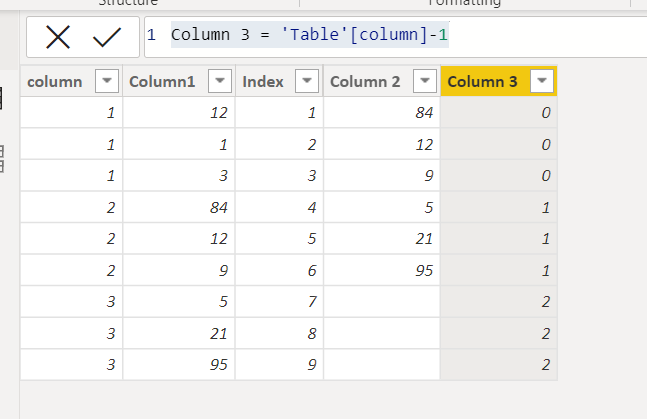Select the highlighted Column 3 header
647x419 pixels.
pyautogui.click(x=499, y=81)
